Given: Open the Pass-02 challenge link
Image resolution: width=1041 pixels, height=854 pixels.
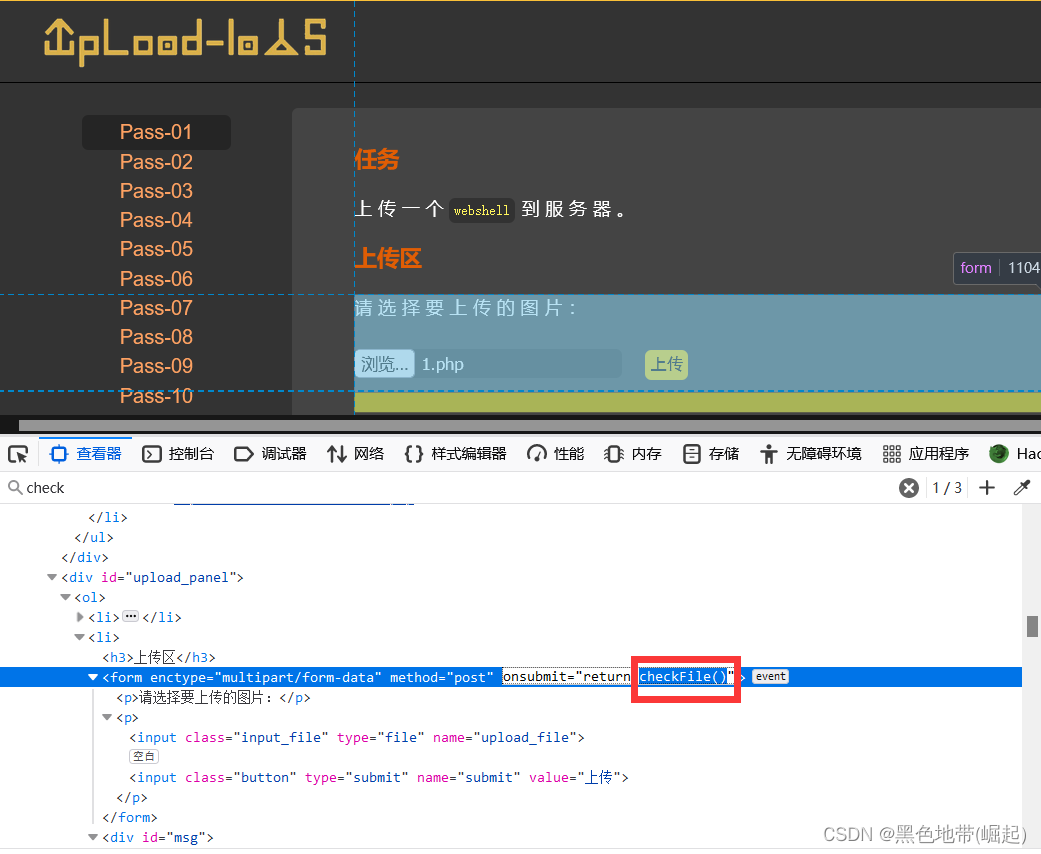Looking at the screenshot, I should pos(156,162).
